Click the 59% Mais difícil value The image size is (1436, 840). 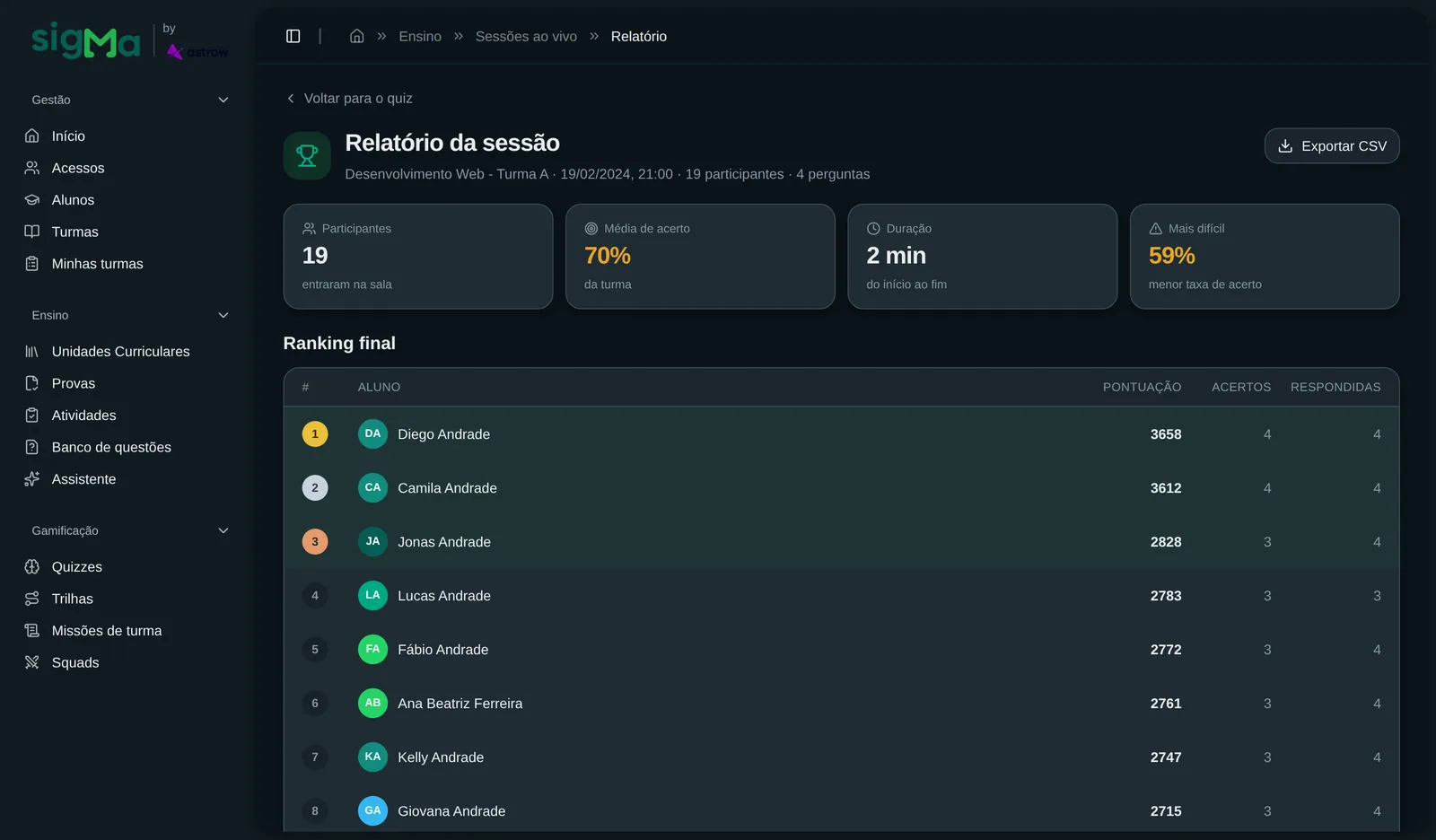[x=1172, y=256]
